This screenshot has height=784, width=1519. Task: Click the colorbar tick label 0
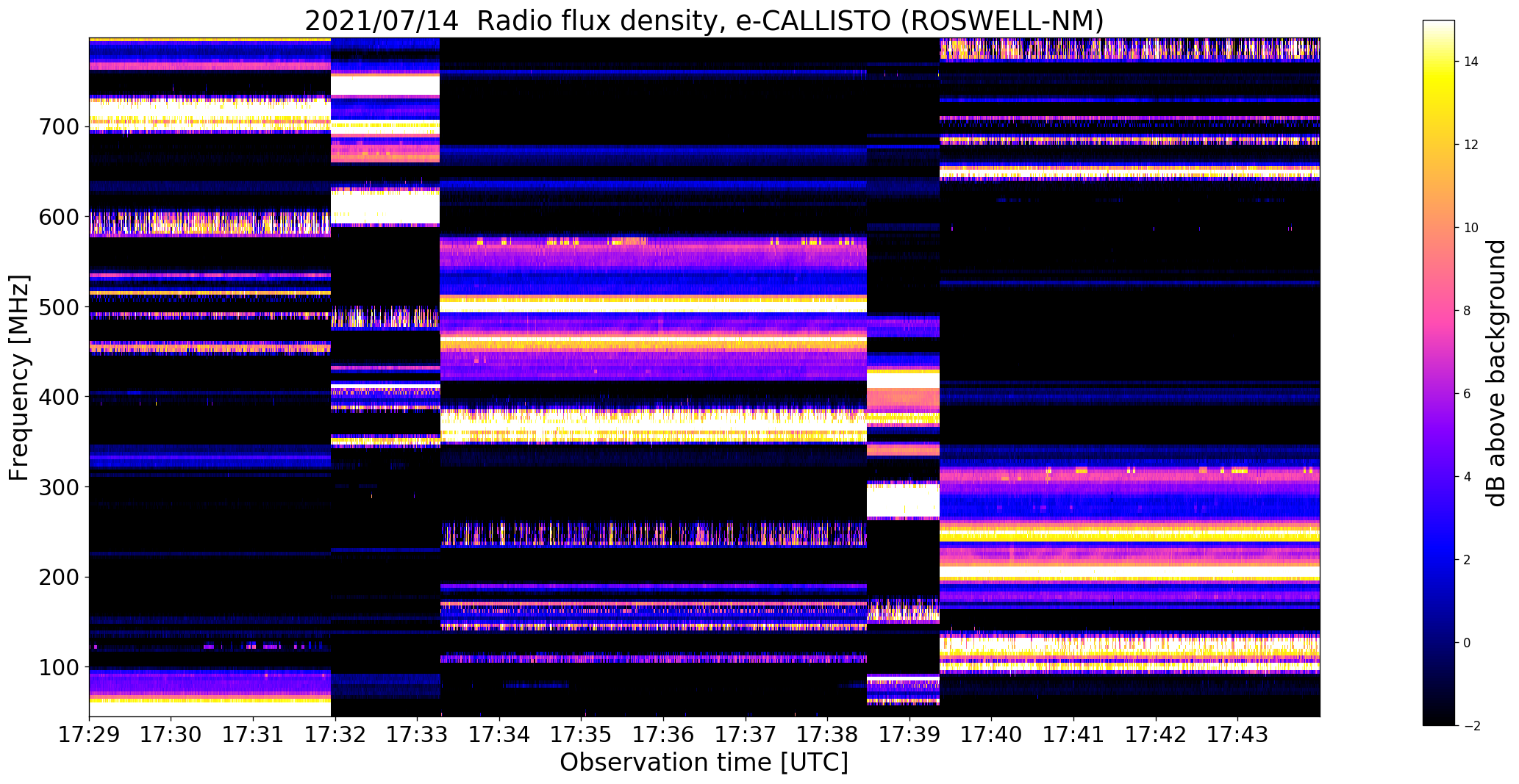(1467, 643)
